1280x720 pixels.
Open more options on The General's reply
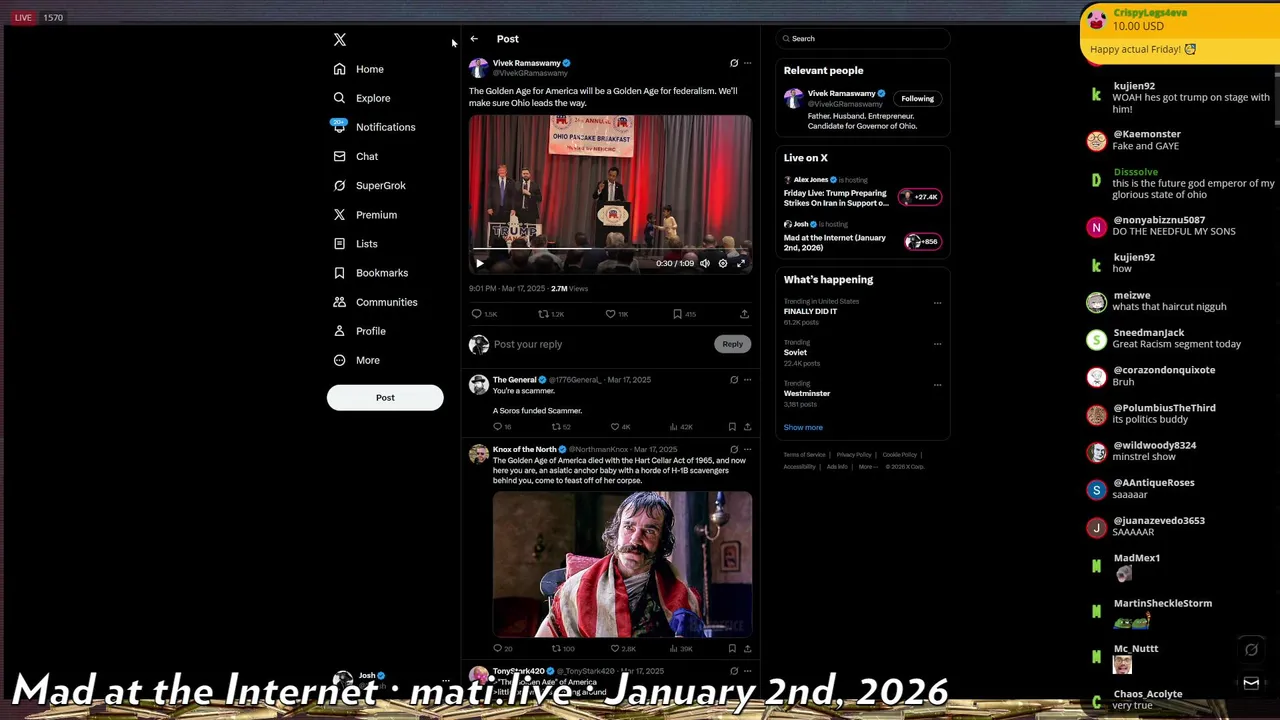coord(747,380)
